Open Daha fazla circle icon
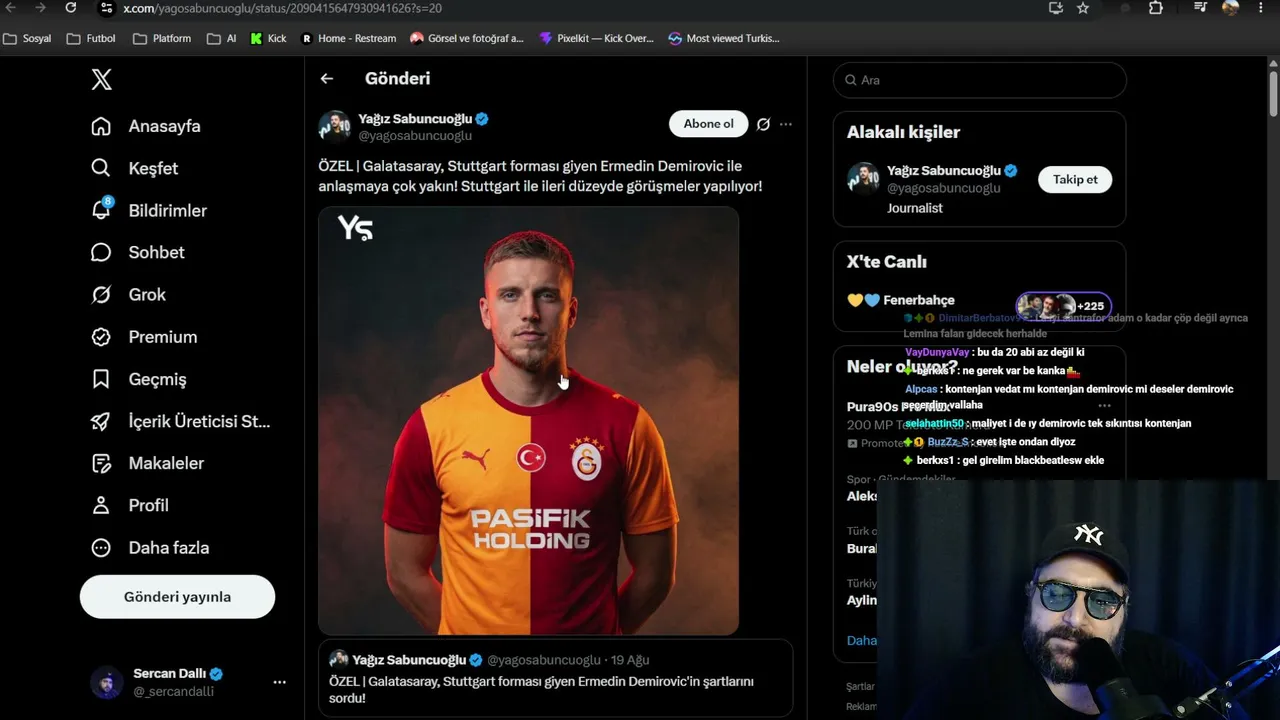This screenshot has height=720, width=1280. coord(101,548)
